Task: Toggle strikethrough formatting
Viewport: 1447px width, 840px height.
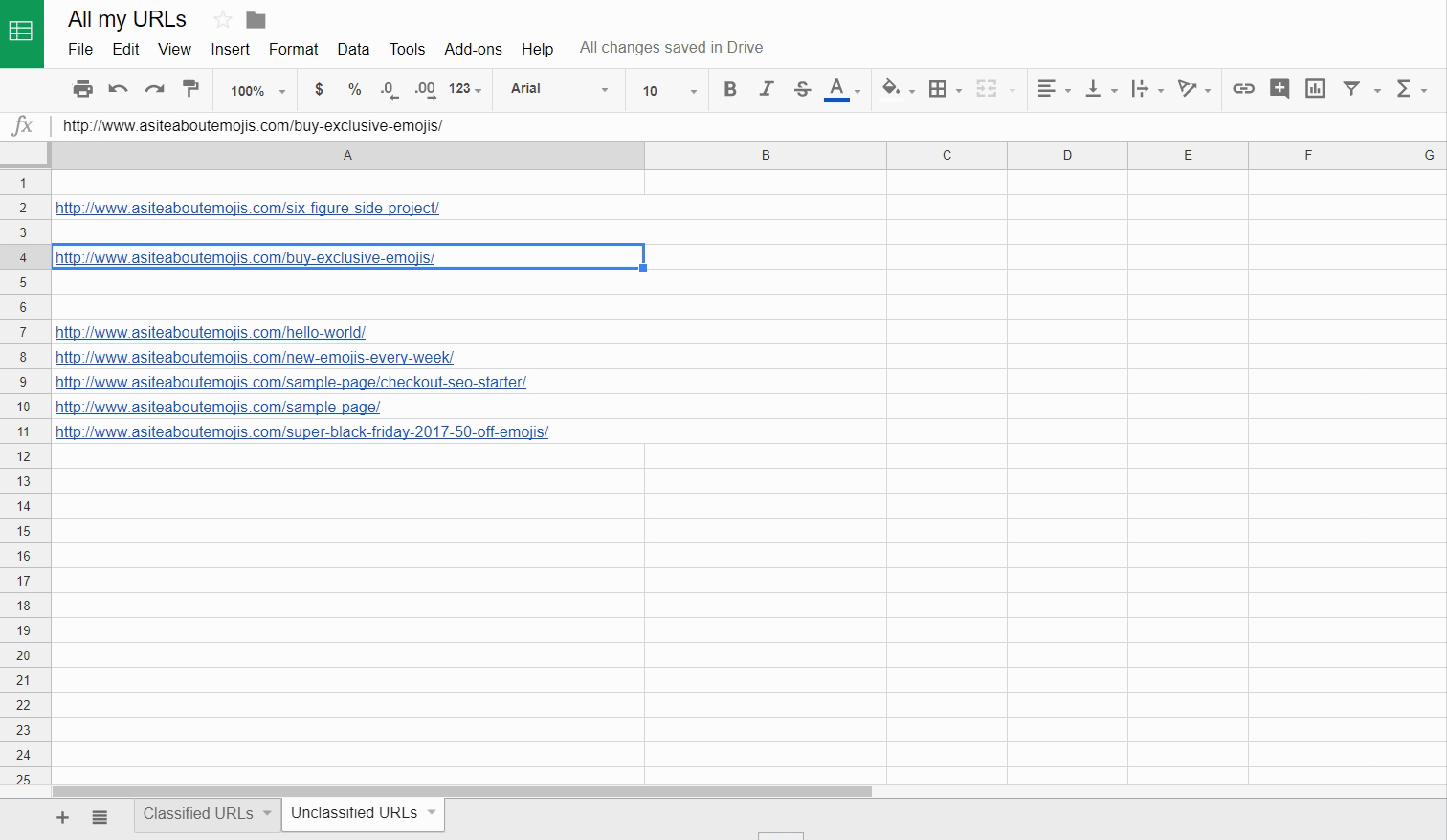Action: [x=802, y=89]
